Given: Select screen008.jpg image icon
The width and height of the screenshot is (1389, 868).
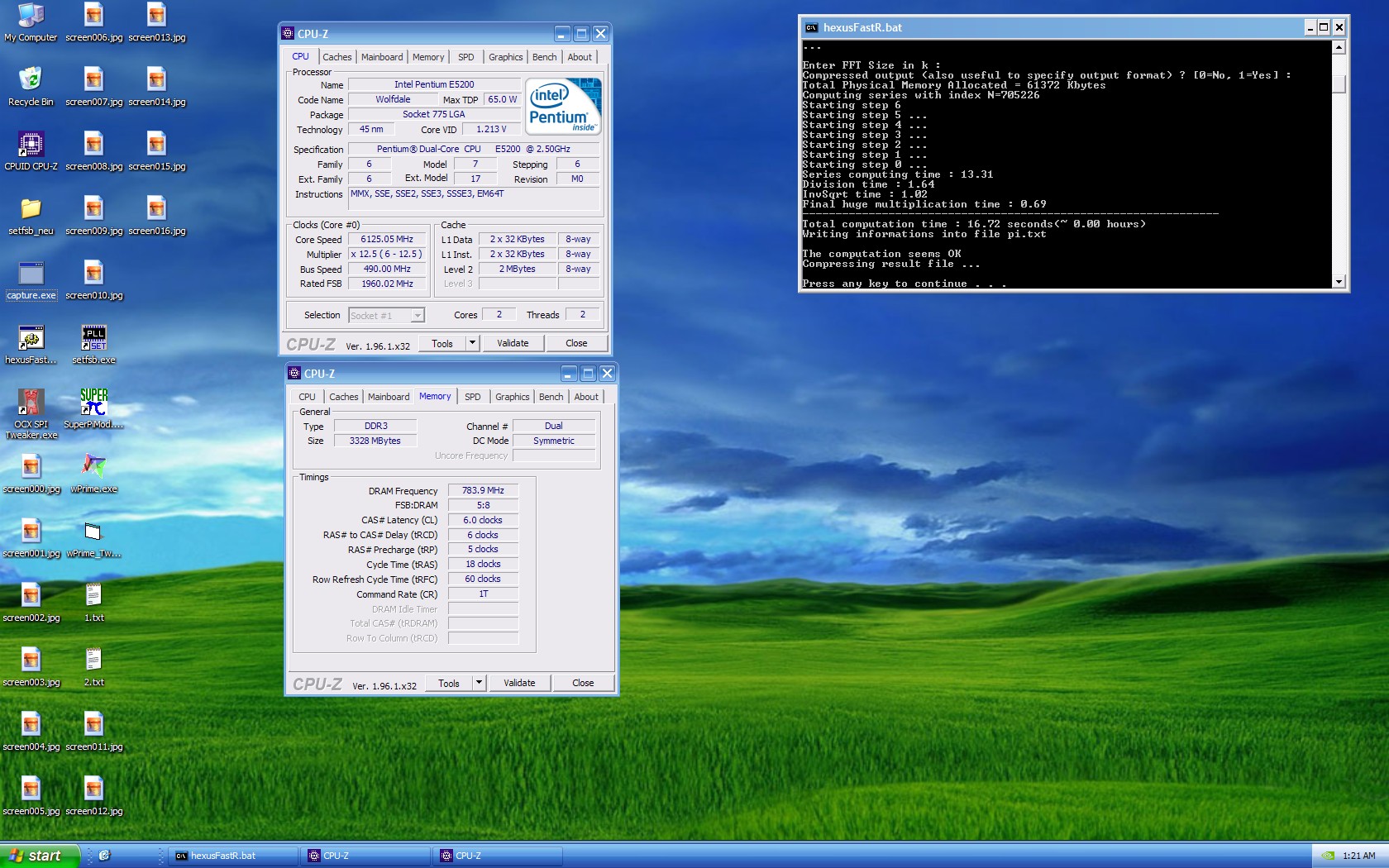Looking at the screenshot, I should 93,151.
